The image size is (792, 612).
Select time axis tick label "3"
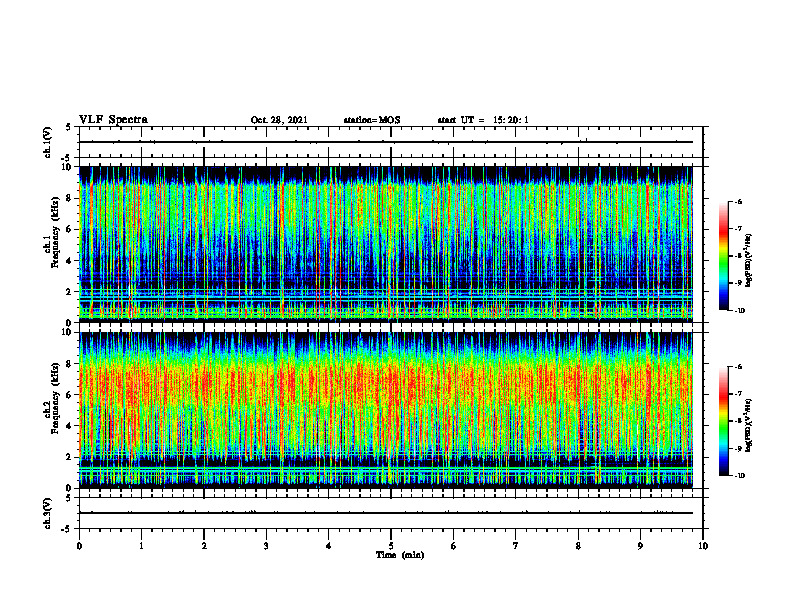[x=266, y=546]
